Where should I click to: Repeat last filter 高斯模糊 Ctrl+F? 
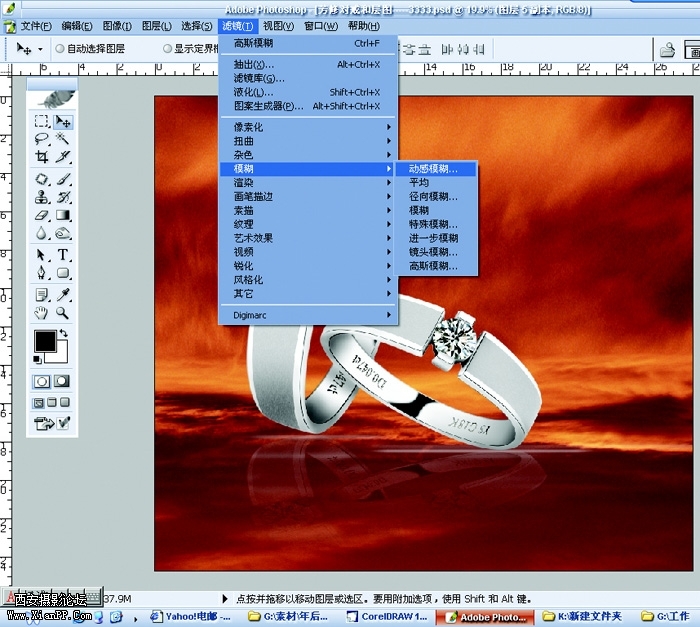(308, 43)
